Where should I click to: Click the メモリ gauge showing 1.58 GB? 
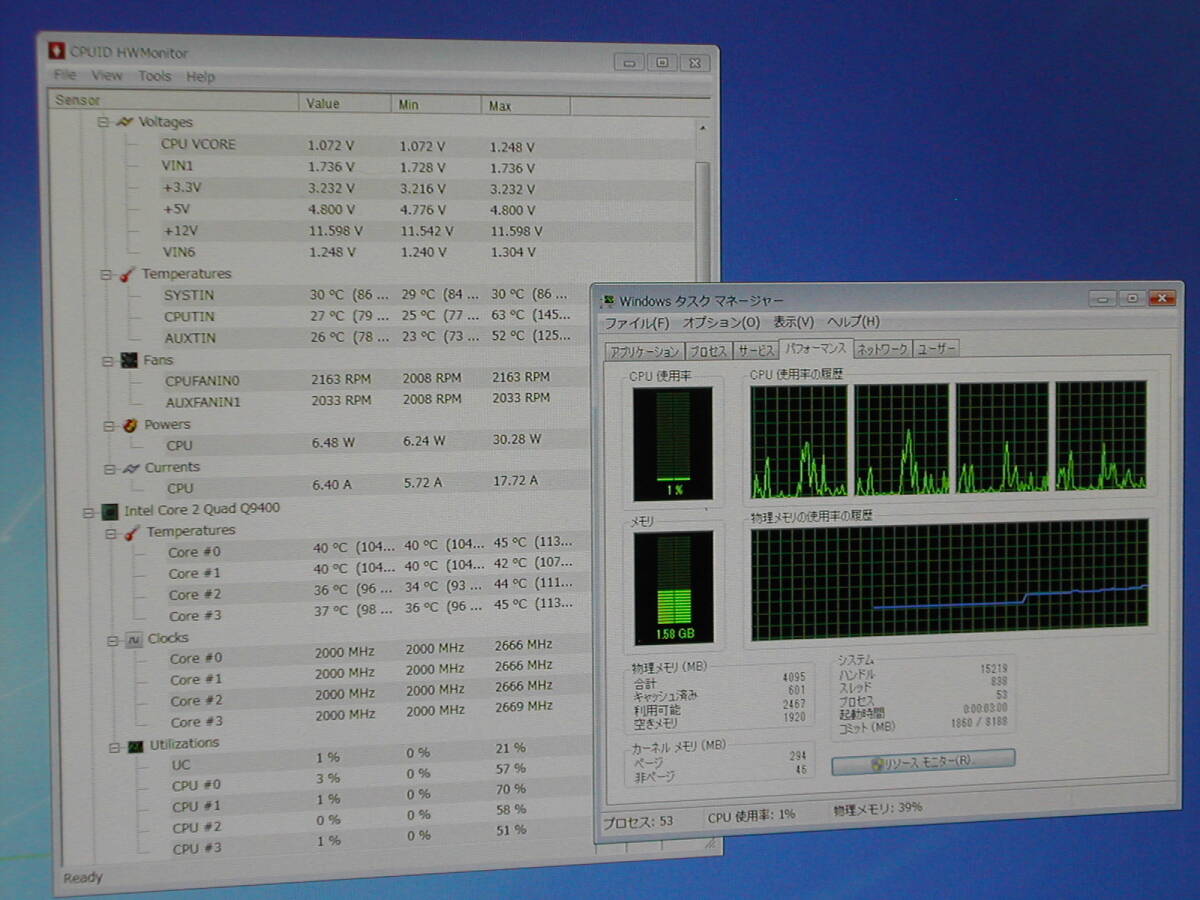(673, 587)
